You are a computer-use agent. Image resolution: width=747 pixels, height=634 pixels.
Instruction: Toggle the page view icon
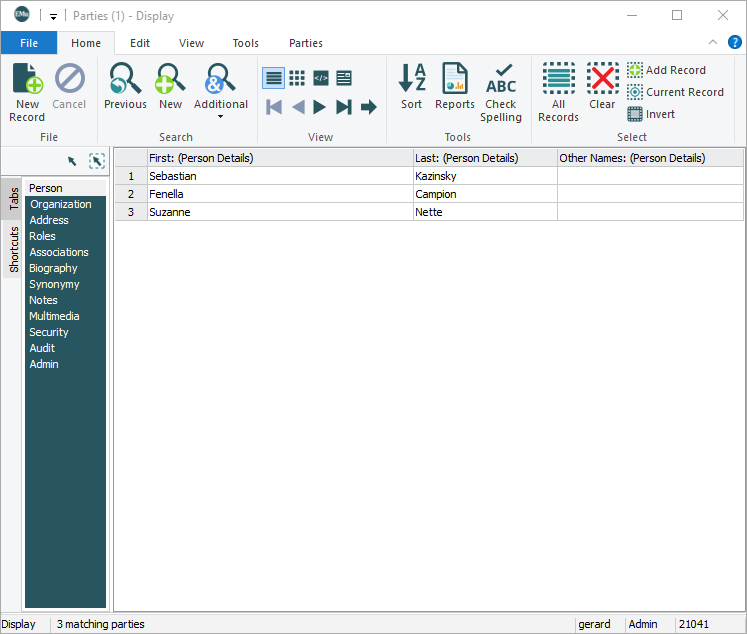[x=344, y=78]
